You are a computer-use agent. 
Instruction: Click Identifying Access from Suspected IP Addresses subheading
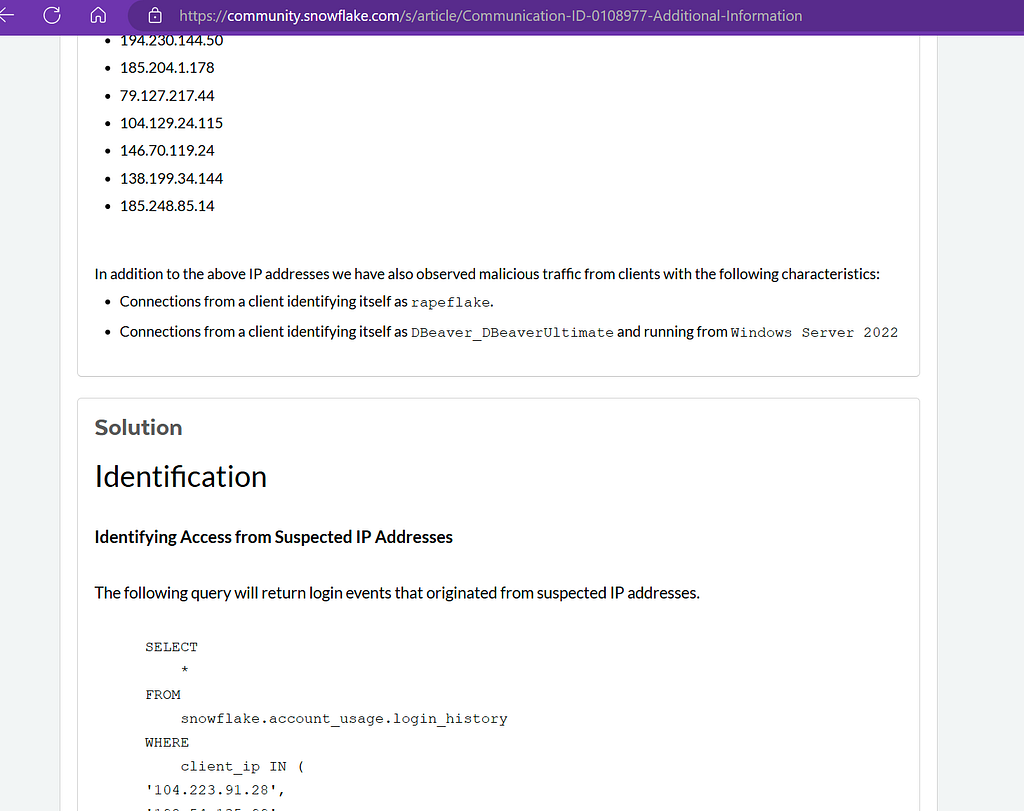[x=274, y=537]
